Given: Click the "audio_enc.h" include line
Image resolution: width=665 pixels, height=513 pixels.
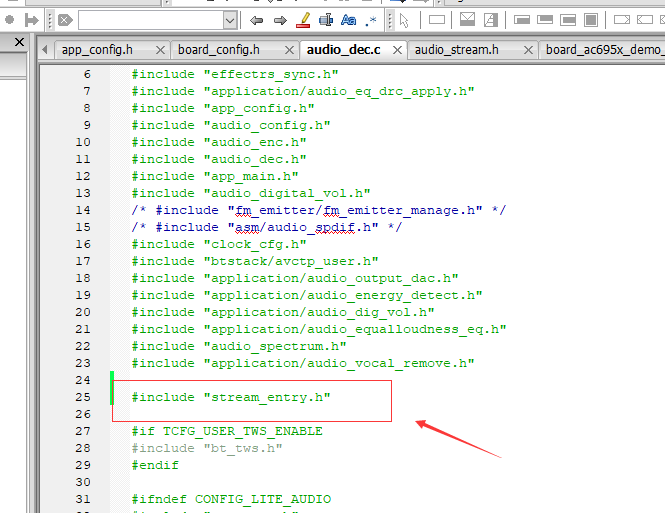Looking at the screenshot, I should pos(219,142).
